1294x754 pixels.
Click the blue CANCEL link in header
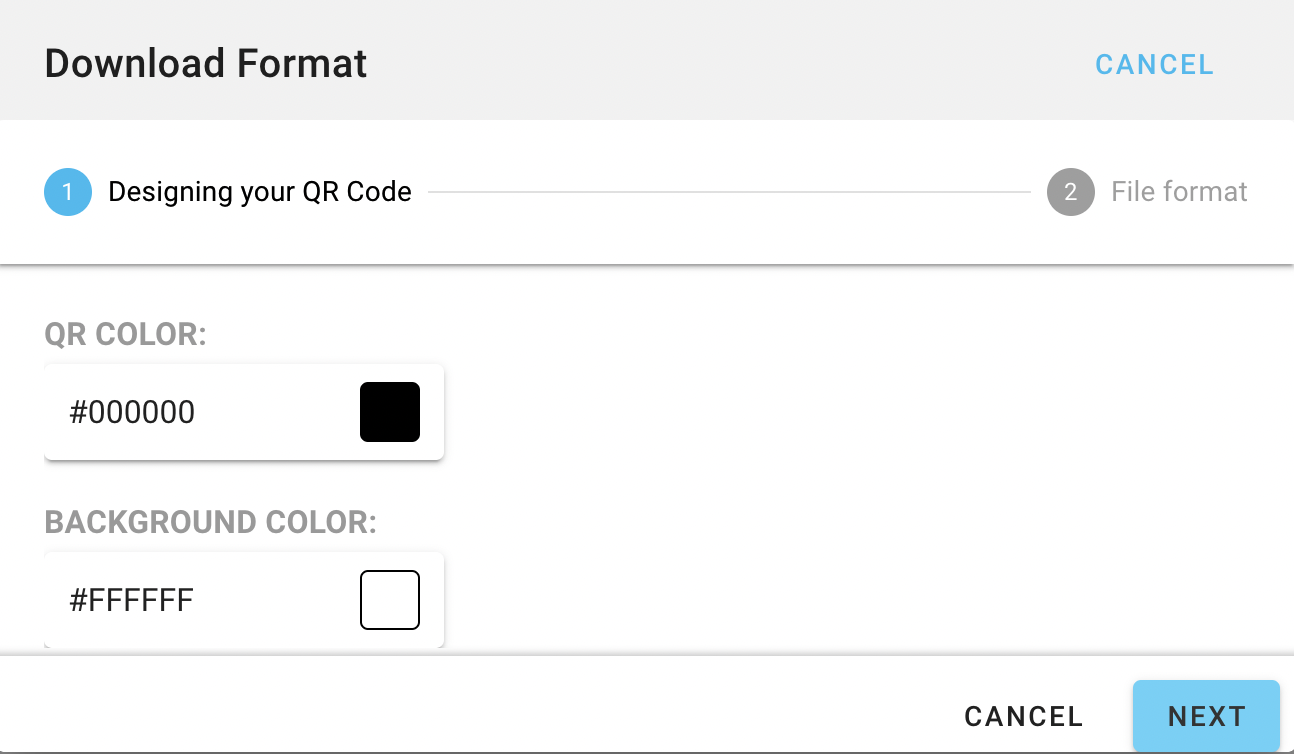(1154, 65)
